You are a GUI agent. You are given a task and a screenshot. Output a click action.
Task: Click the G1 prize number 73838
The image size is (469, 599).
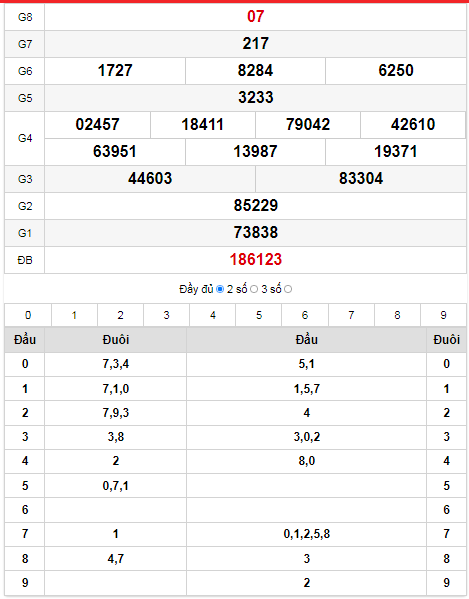point(256,233)
